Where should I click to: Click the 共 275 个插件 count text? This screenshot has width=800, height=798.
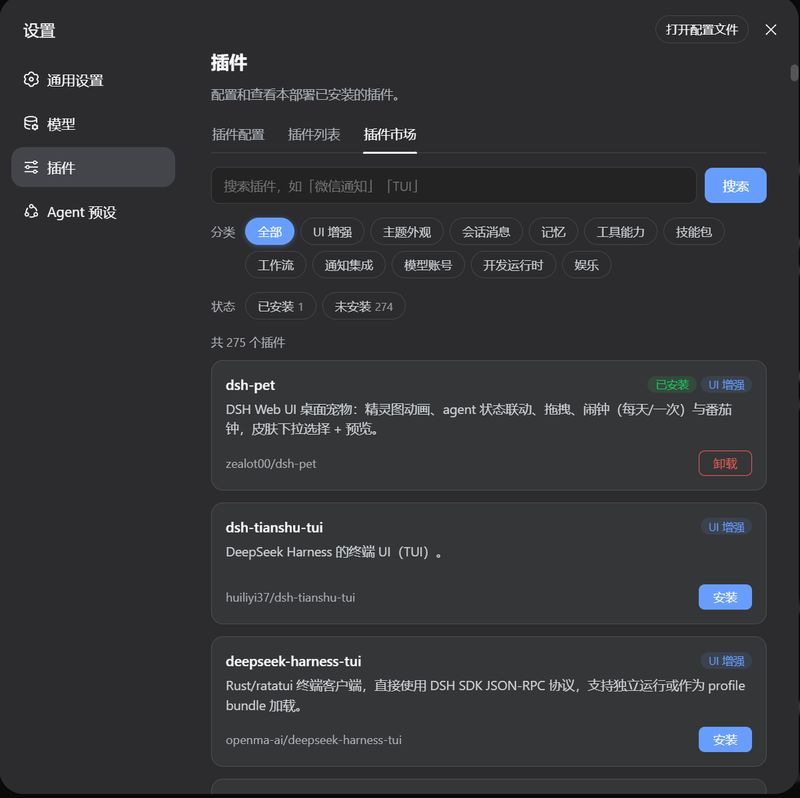[x=248, y=342]
